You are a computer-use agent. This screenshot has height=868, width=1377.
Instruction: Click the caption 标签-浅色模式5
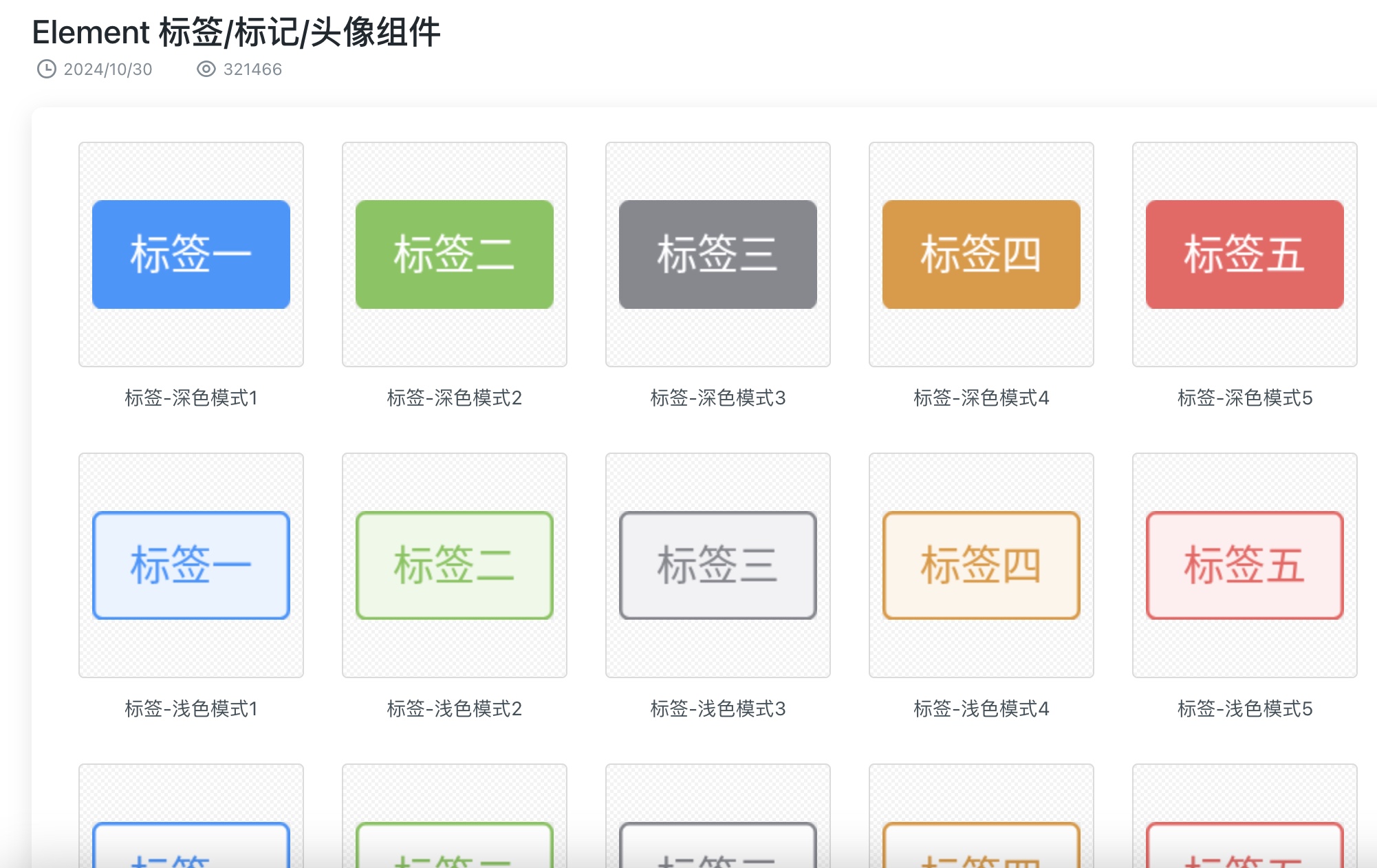[x=1245, y=708]
